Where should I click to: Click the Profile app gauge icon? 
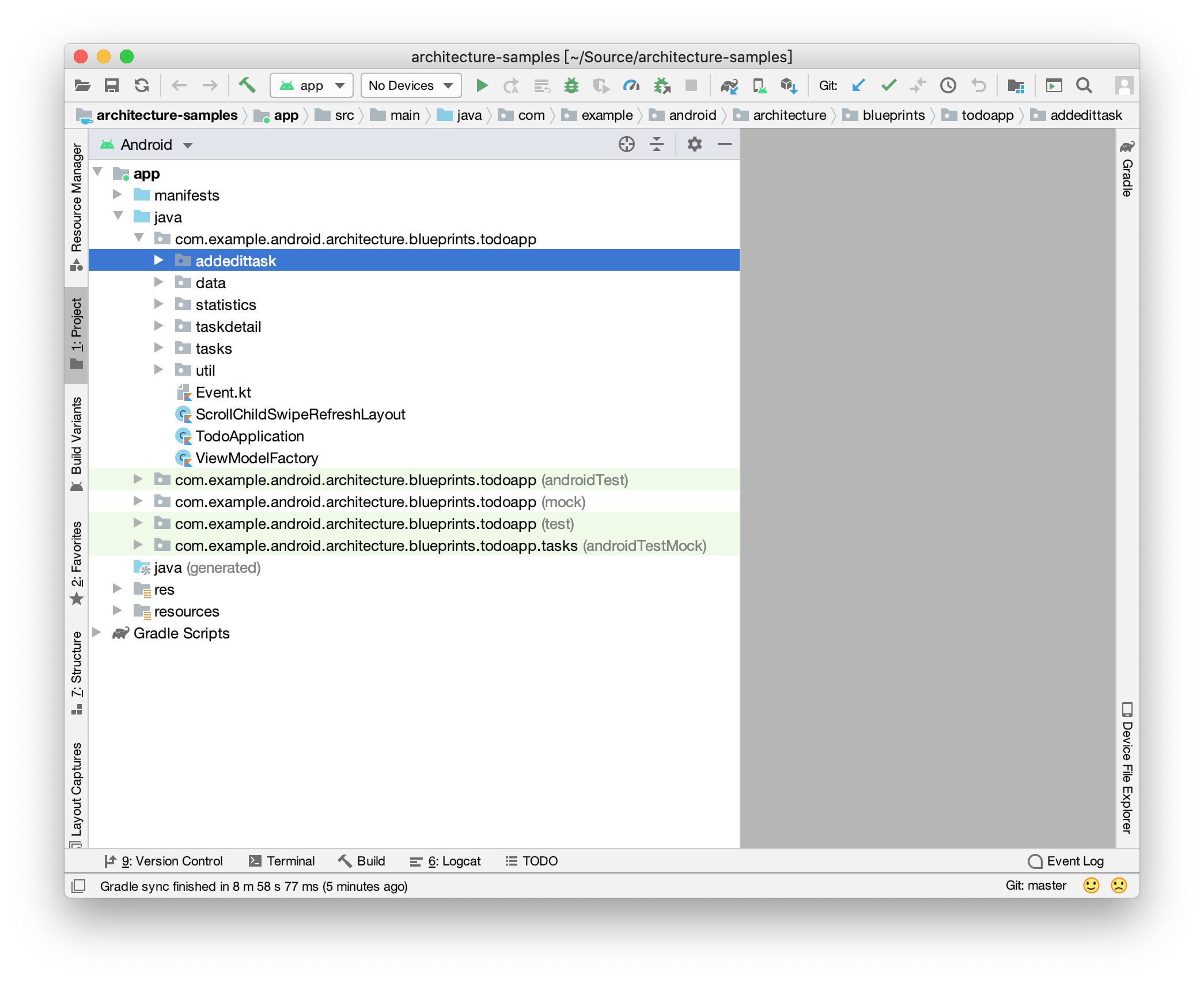[x=631, y=86]
